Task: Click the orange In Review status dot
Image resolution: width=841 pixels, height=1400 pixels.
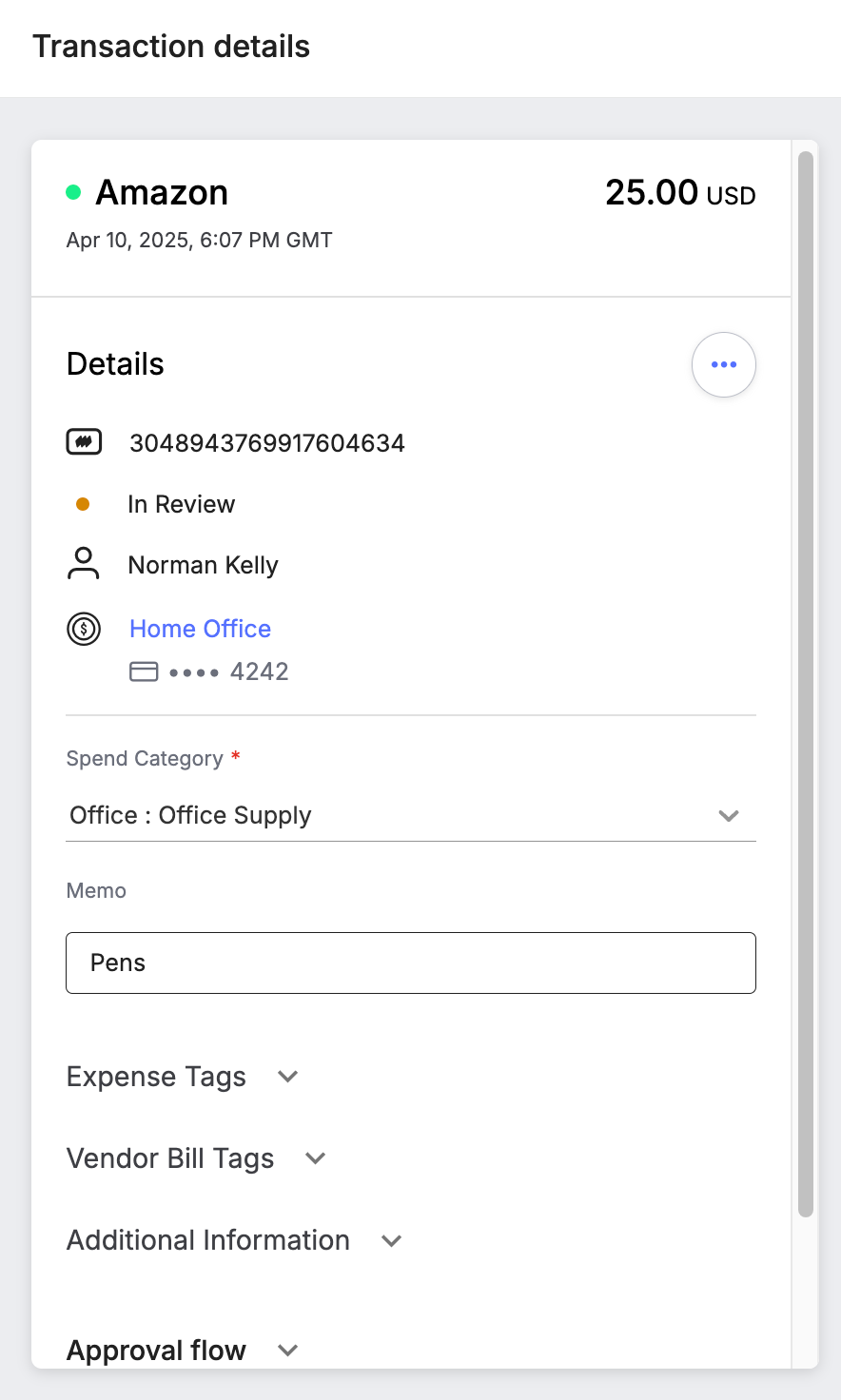Action: (83, 504)
